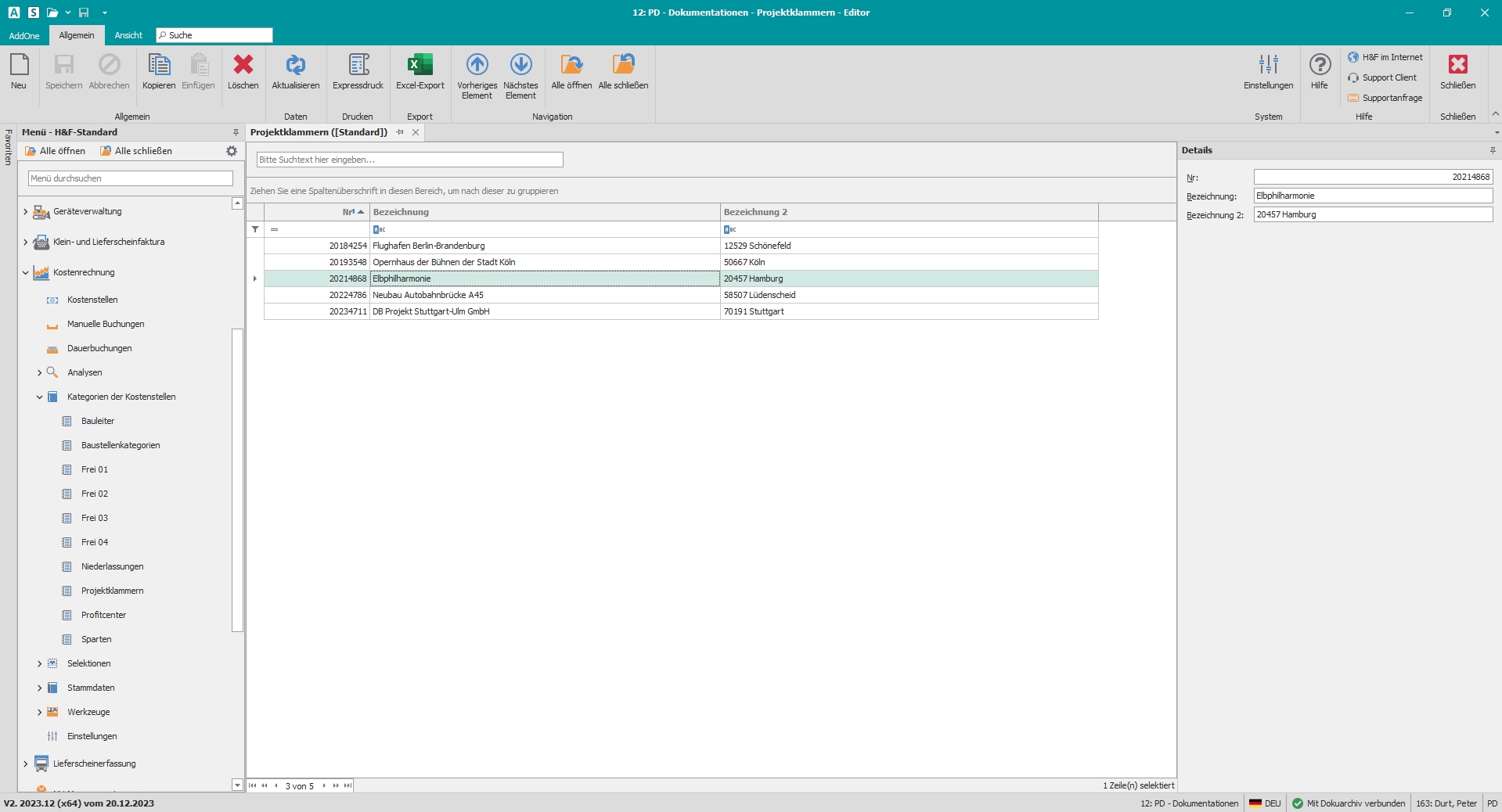
Task: Open the AddOne ribbon tab
Action: tap(24, 35)
